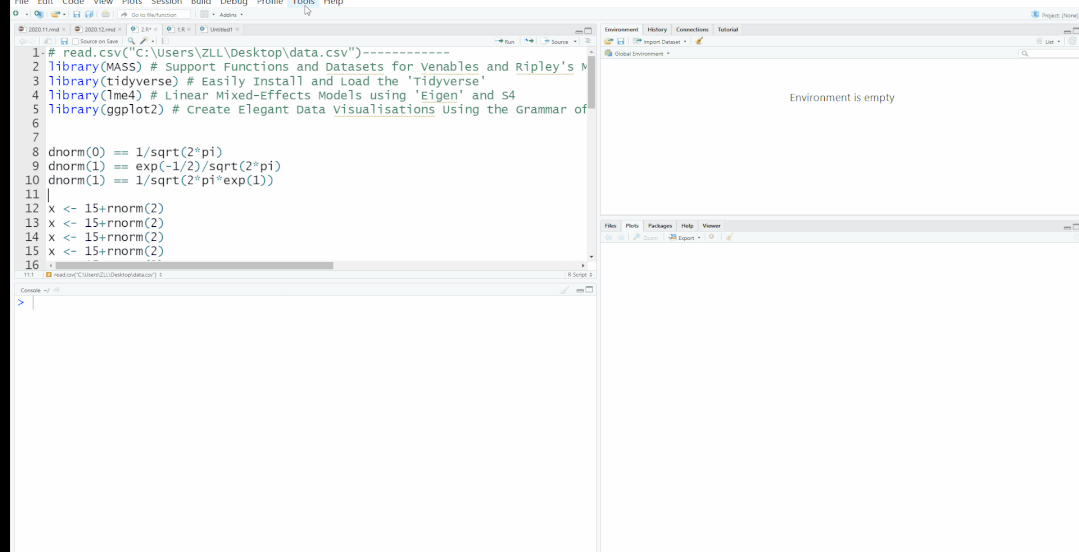Click the Project: (None) button

[1054, 14]
